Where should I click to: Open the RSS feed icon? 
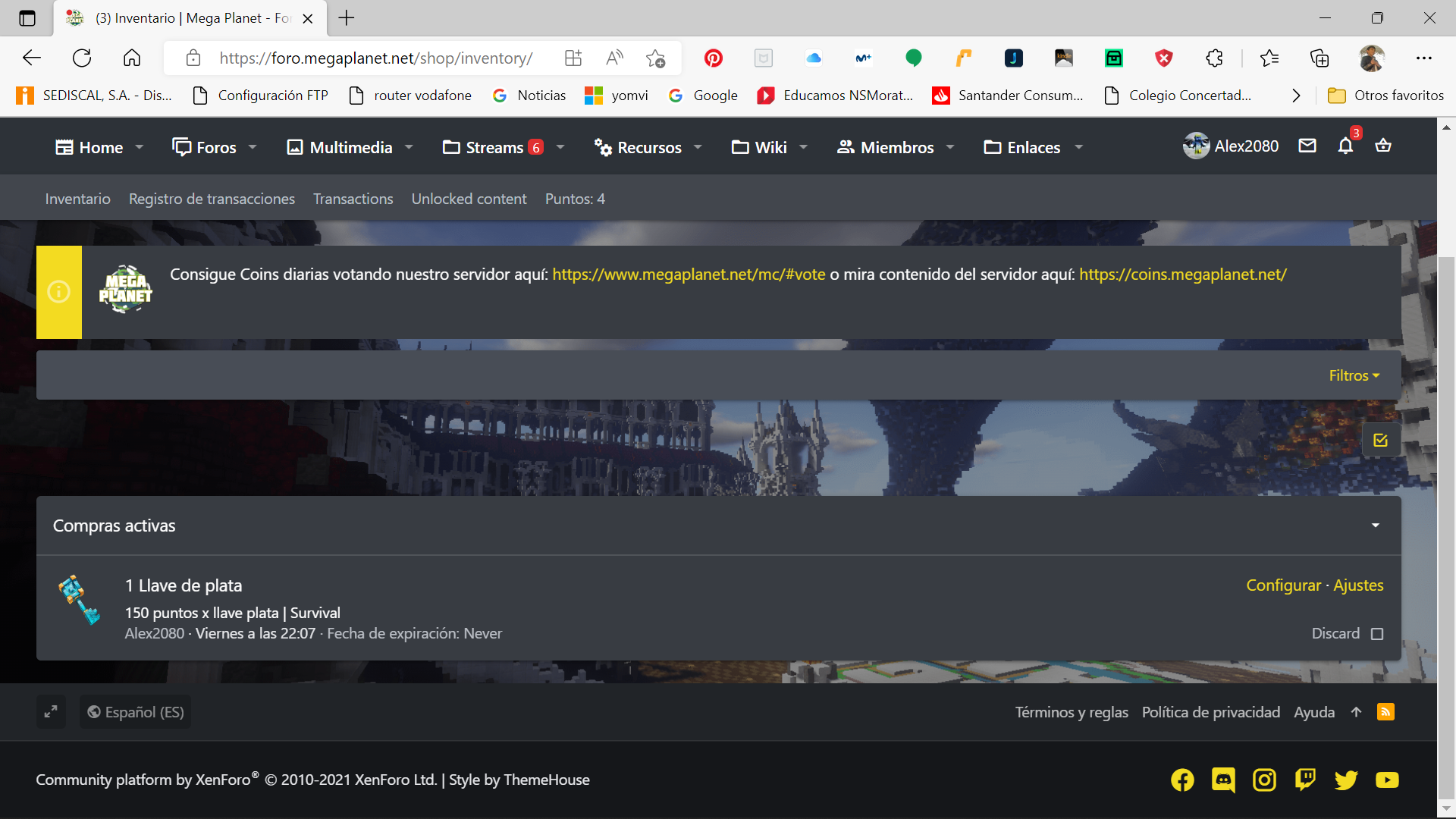click(1385, 712)
